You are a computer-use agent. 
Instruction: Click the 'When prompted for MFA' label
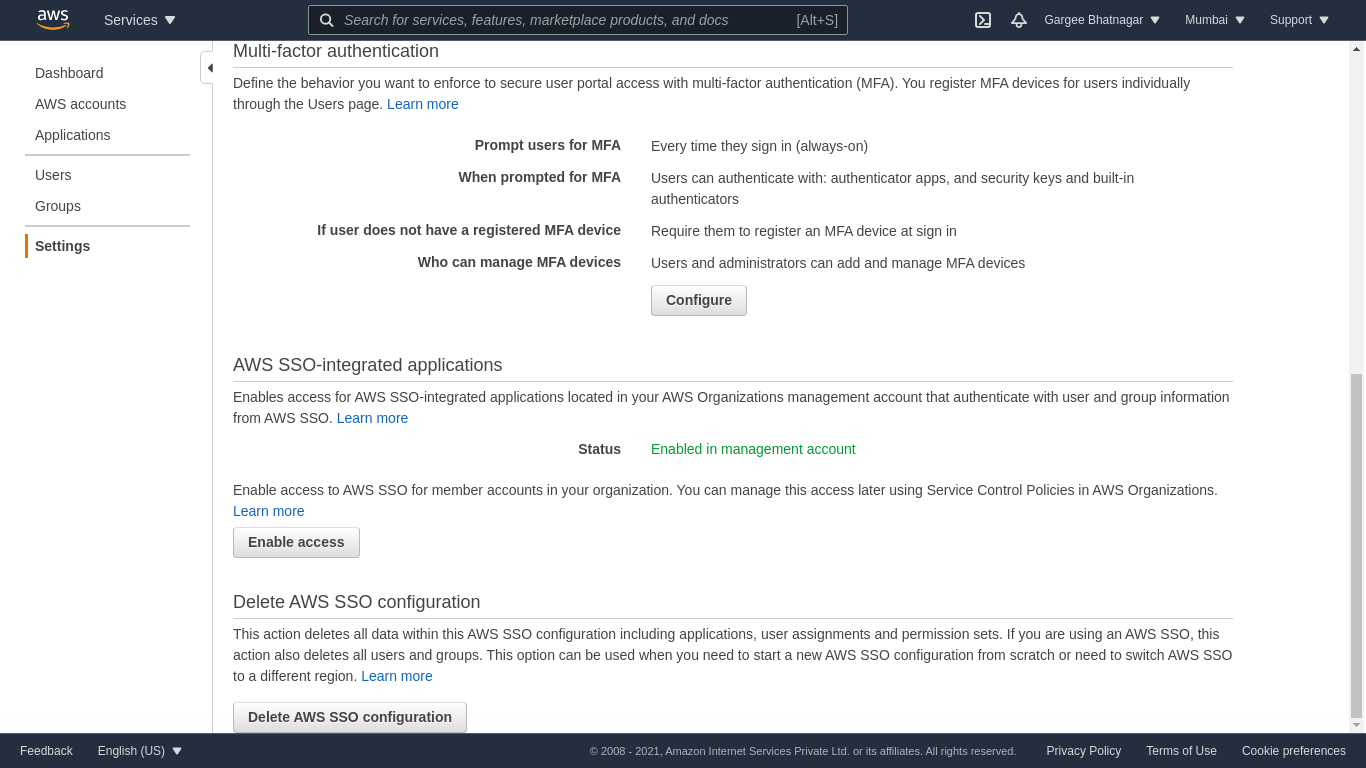point(540,177)
